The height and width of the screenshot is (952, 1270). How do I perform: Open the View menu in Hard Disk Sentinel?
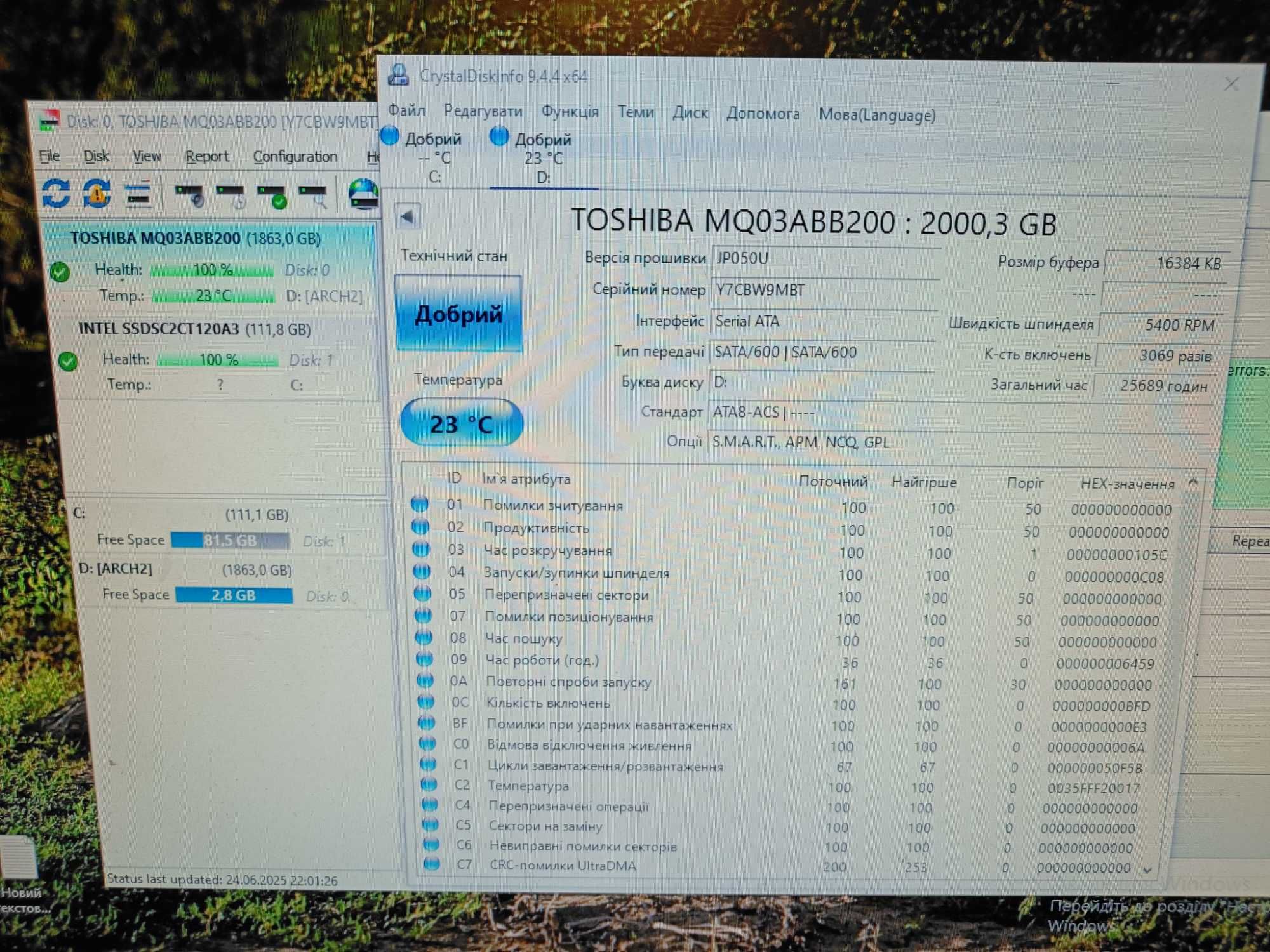coord(147,156)
